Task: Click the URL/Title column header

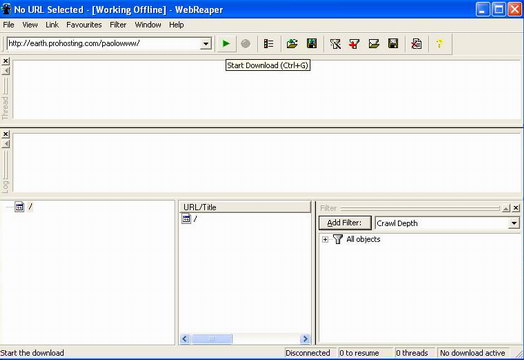Action: (245, 207)
